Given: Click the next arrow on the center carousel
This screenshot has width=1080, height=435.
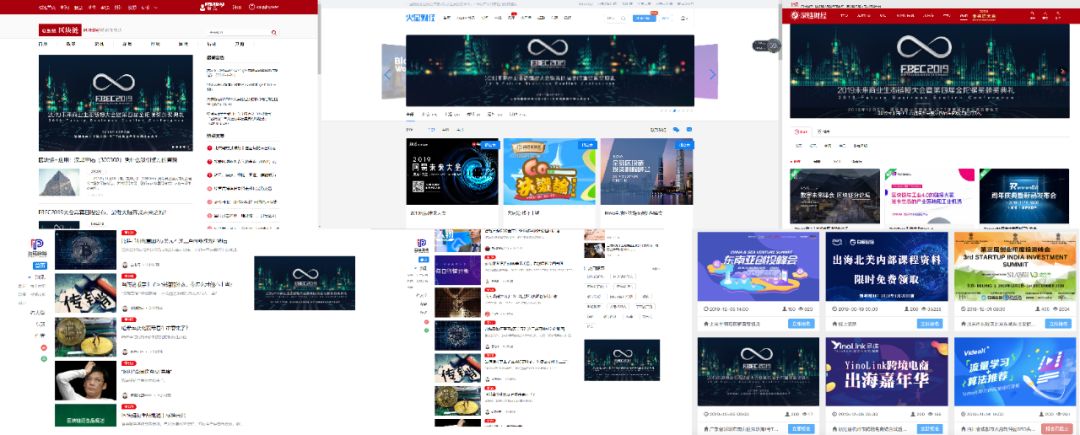Looking at the screenshot, I should [712, 74].
